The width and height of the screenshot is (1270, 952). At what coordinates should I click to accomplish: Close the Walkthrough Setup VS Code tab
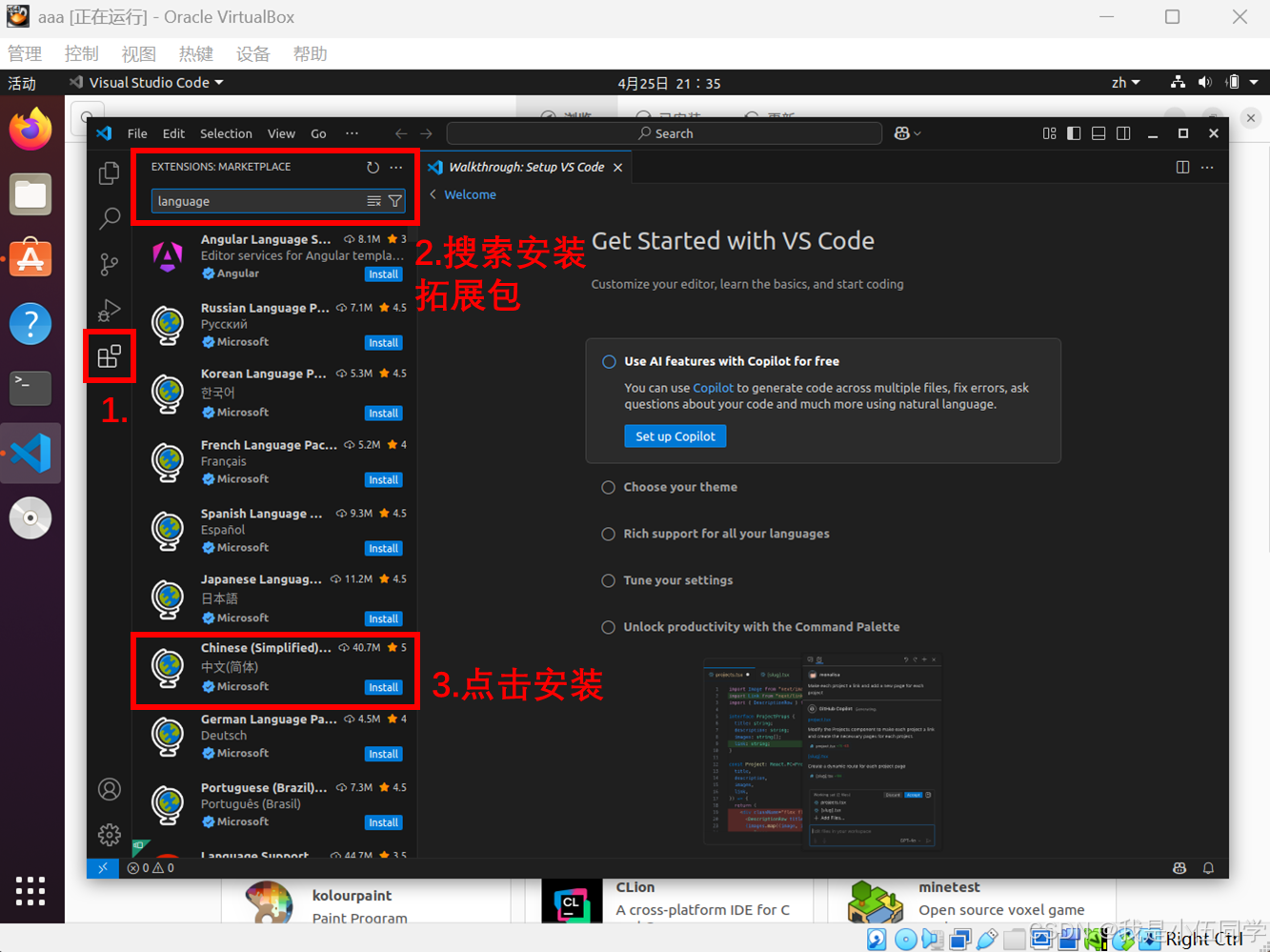pos(617,167)
